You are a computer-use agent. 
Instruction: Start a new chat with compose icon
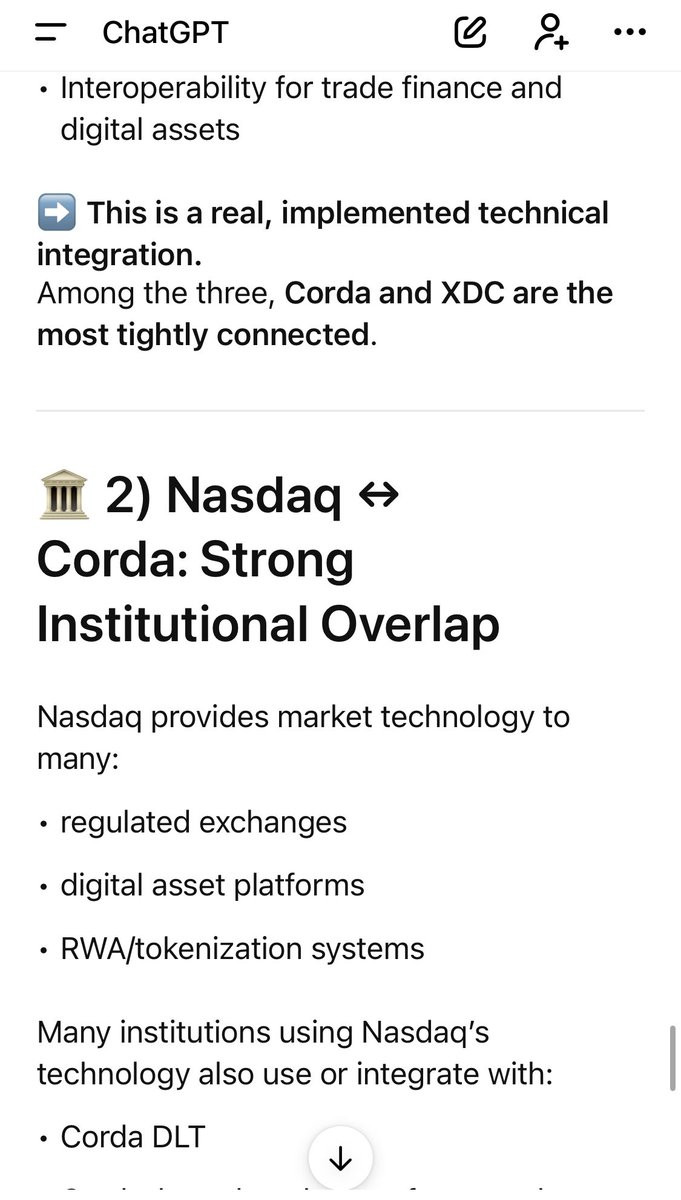click(x=470, y=32)
